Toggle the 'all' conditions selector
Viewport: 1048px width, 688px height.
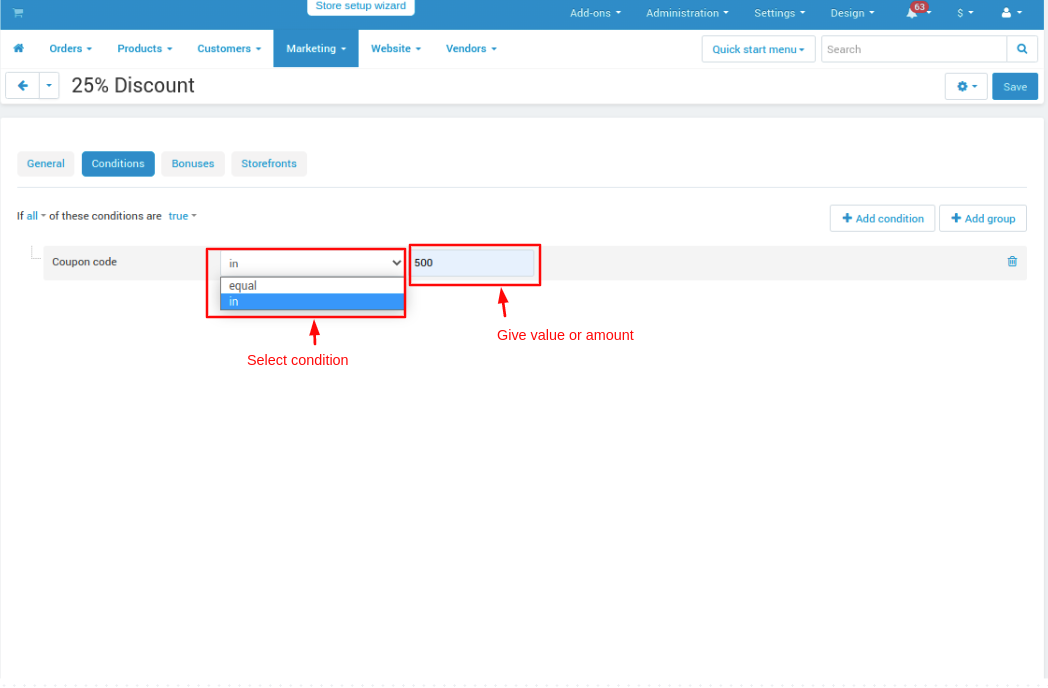point(35,216)
